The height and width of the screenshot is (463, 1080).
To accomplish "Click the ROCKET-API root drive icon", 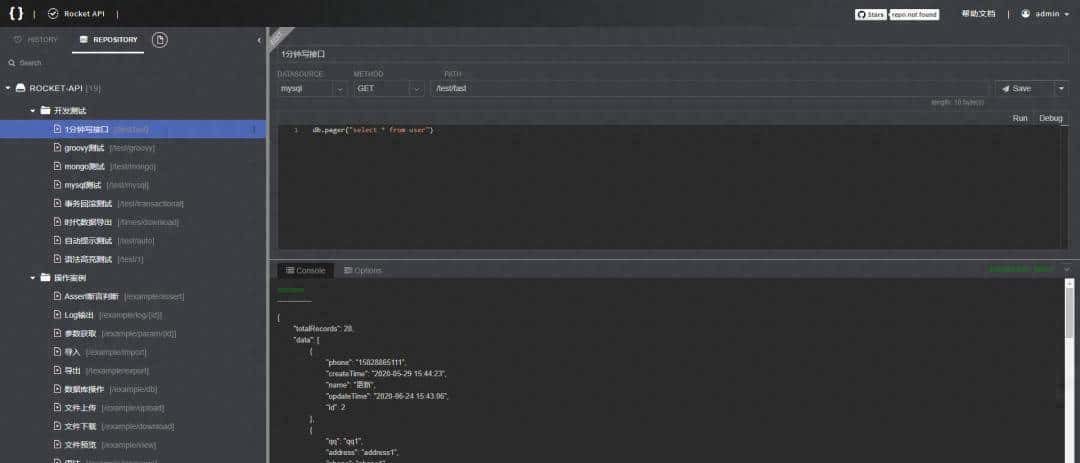I will [21, 88].
